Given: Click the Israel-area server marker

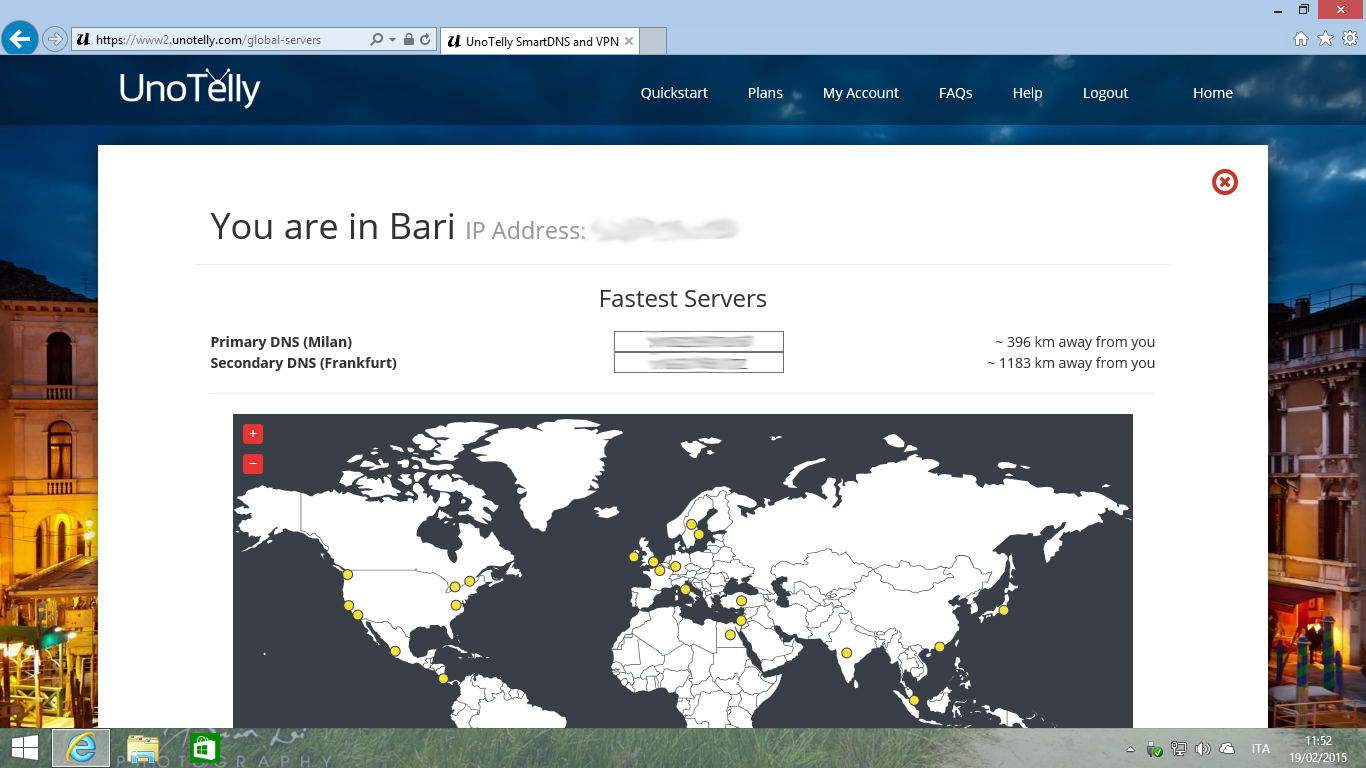Looking at the screenshot, I should click(741, 621).
